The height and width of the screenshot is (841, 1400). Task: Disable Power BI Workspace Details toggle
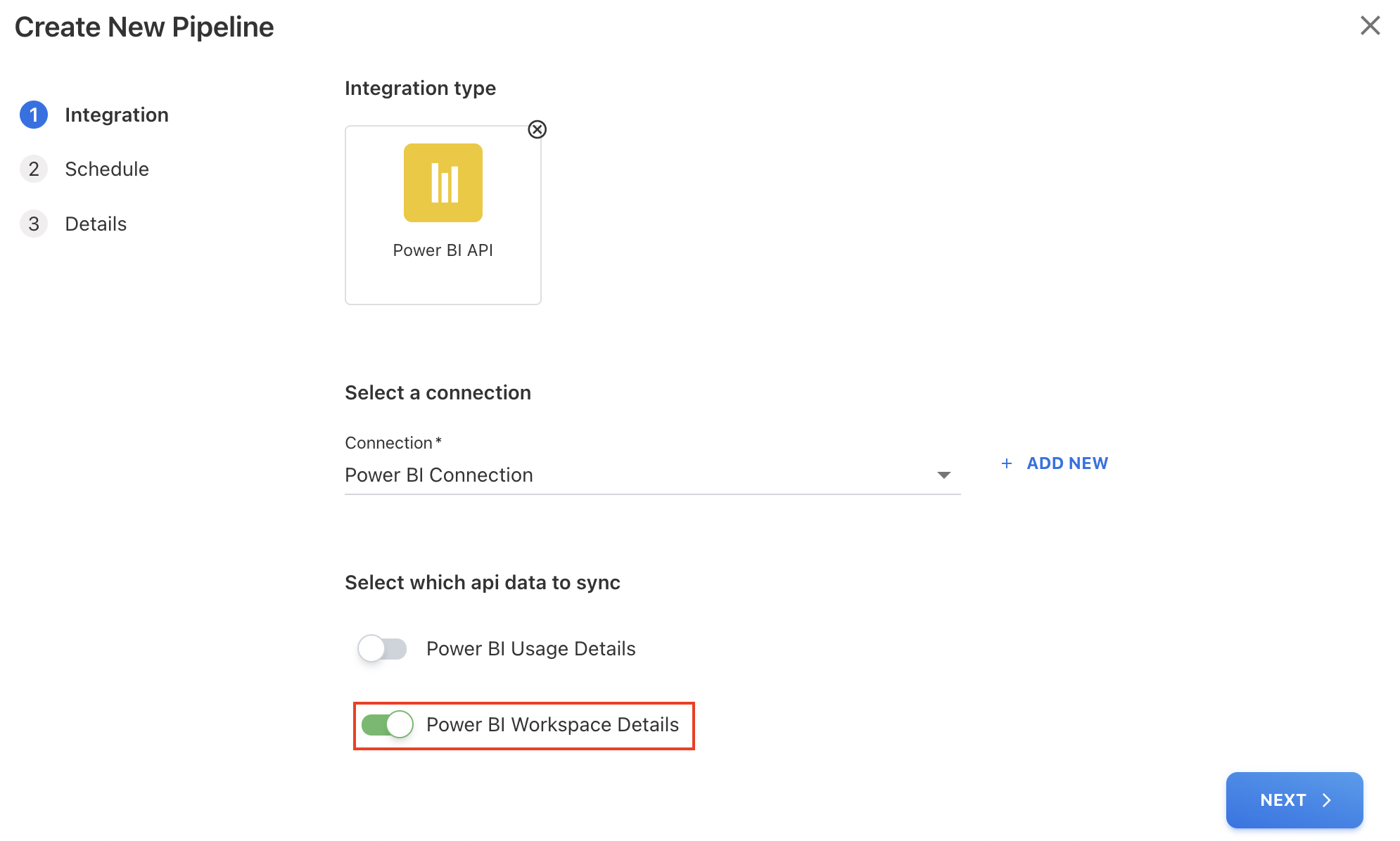387,724
